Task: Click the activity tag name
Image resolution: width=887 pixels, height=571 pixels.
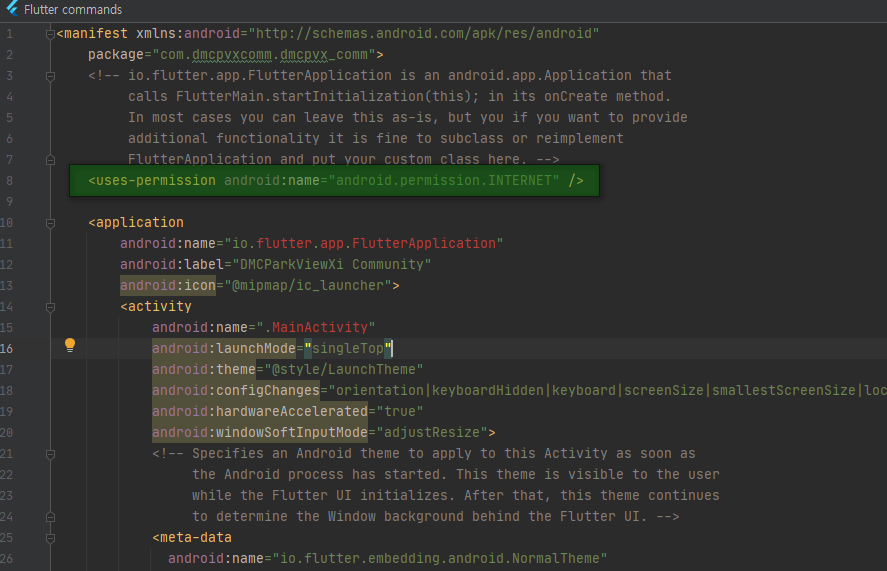Action: click(x=160, y=306)
